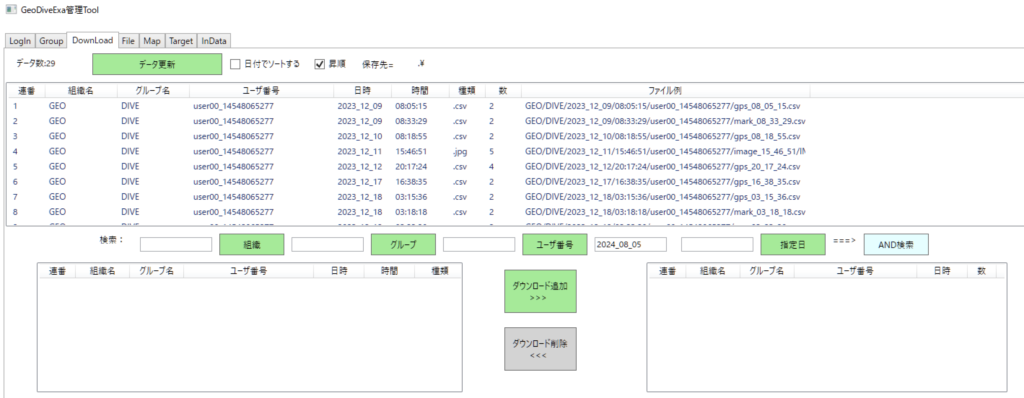Click the GeoDiveExa app icon in title bar
Screen dimensions: 1024x398
10,10
